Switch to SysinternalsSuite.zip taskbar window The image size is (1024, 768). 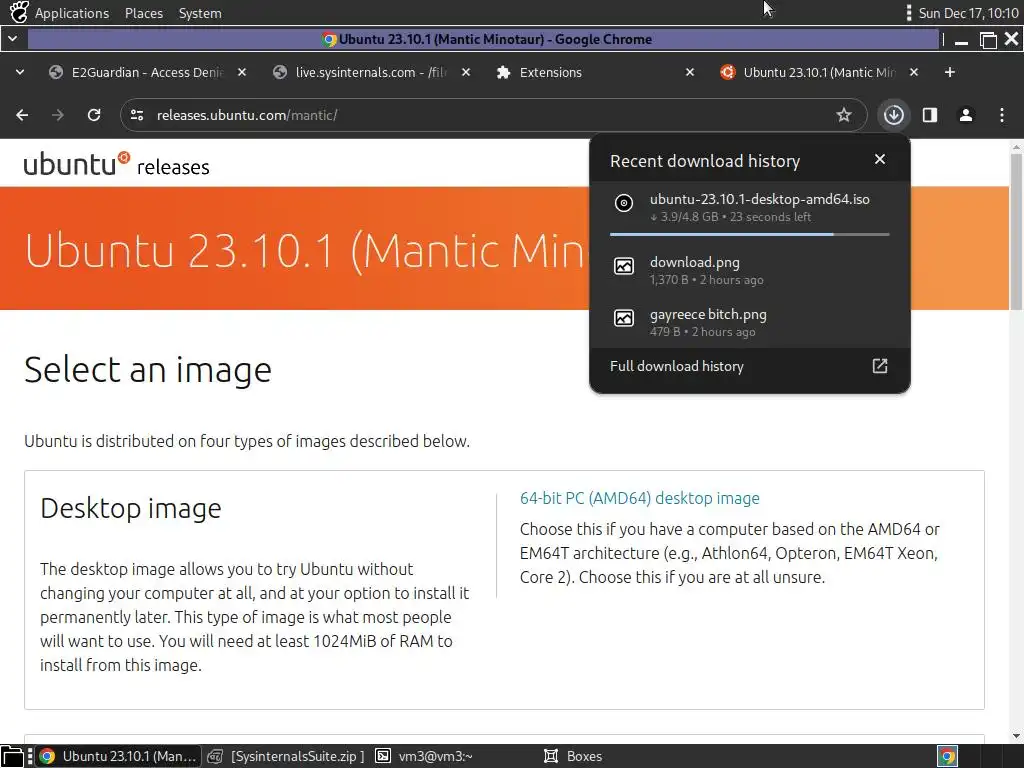tap(286, 756)
